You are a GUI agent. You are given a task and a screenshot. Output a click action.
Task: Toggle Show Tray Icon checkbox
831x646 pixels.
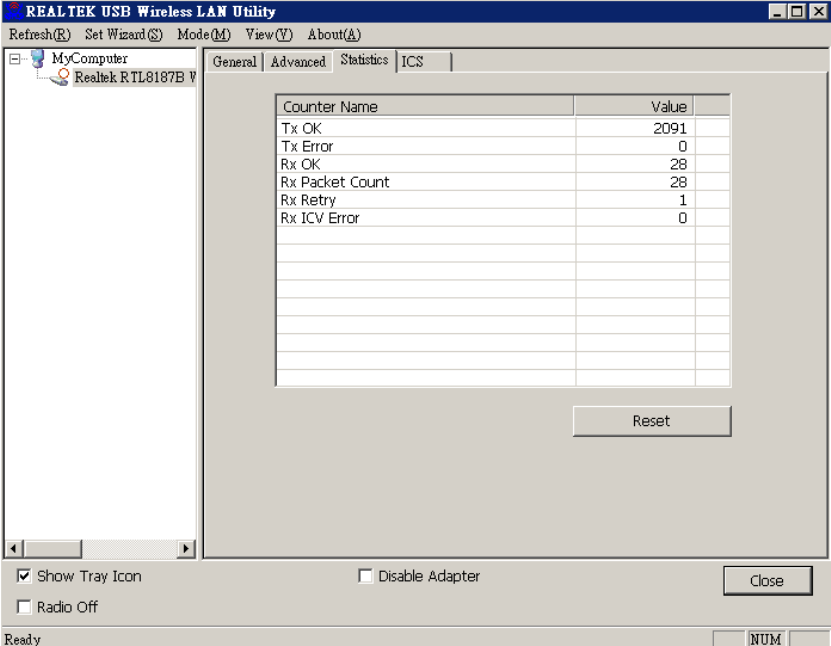tap(24, 576)
